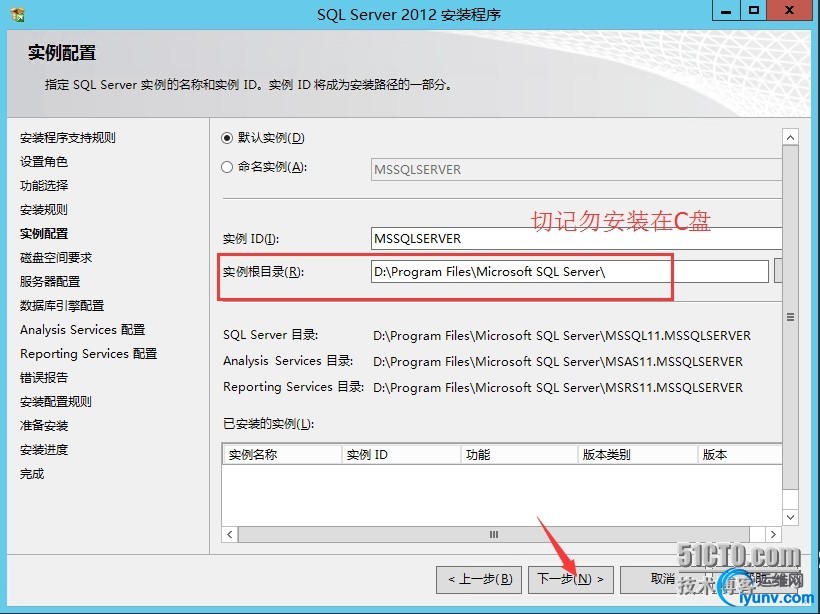Click the horizontal scrollbar right arrow
This screenshot has height=614, width=820.
coord(773,535)
